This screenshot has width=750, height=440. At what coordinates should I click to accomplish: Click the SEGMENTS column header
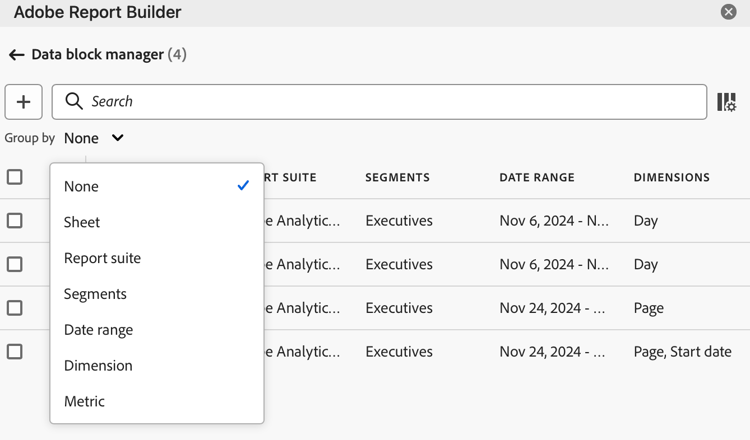tap(397, 177)
